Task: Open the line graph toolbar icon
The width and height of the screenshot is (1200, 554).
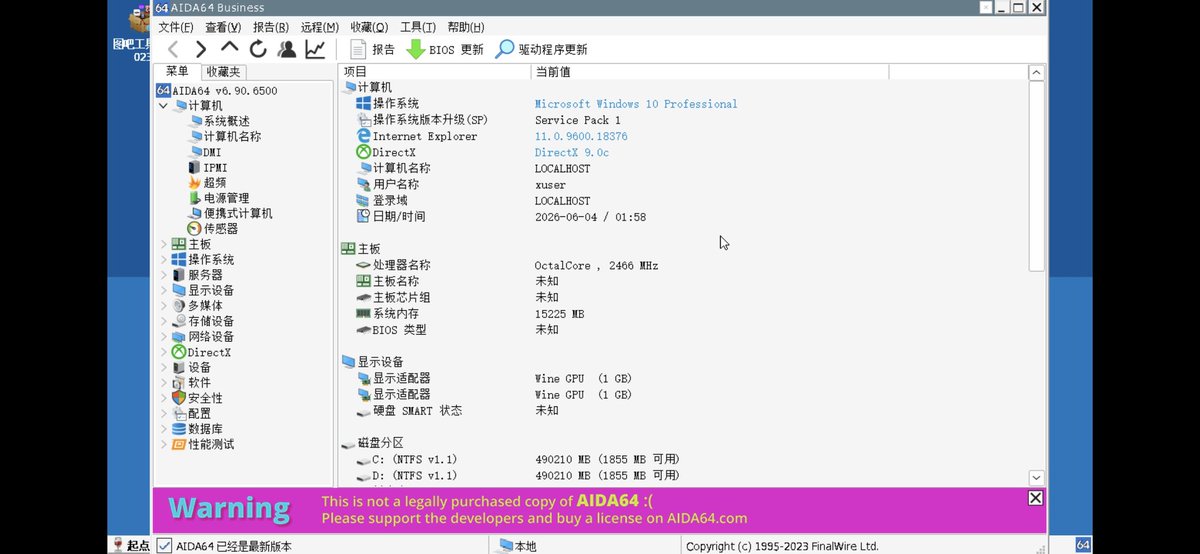Action: point(315,49)
